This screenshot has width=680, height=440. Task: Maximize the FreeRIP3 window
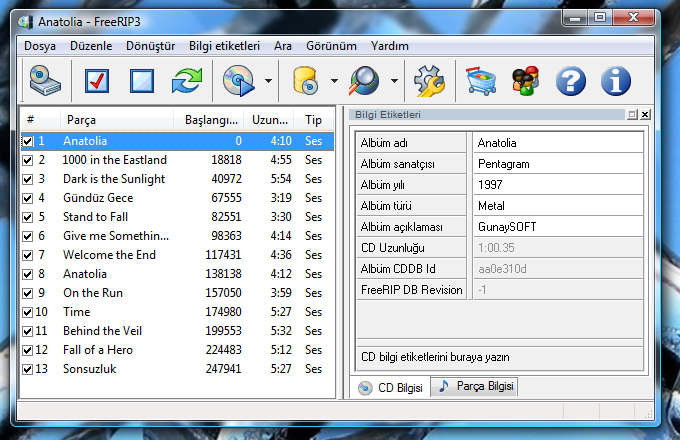point(600,18)
